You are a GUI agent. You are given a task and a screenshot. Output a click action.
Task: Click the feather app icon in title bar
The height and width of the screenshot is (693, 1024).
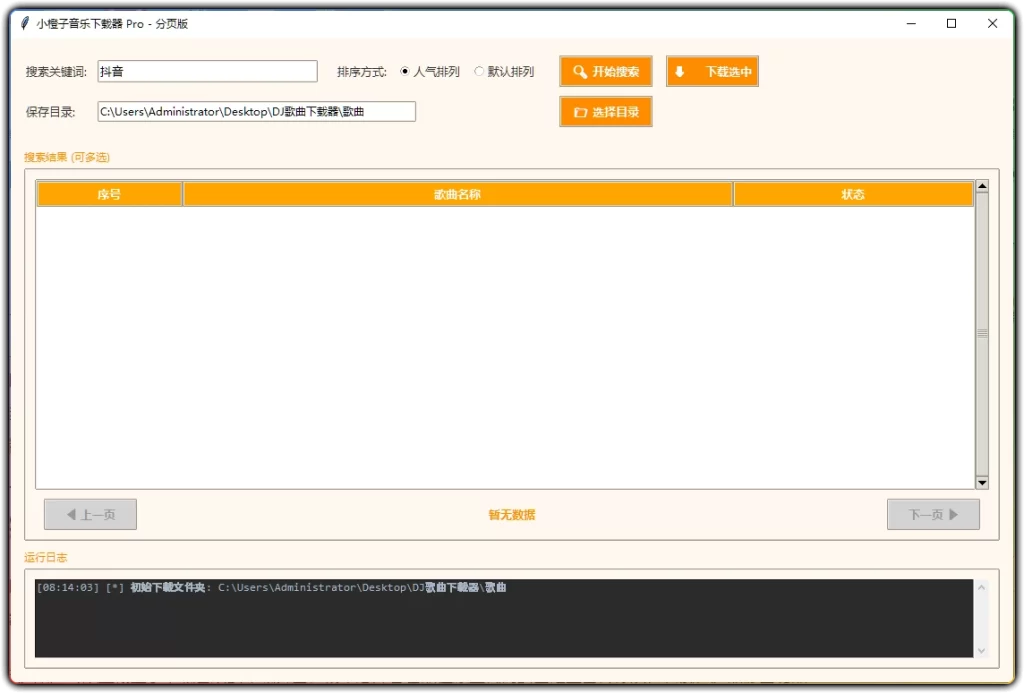click(x=25, y=24)
